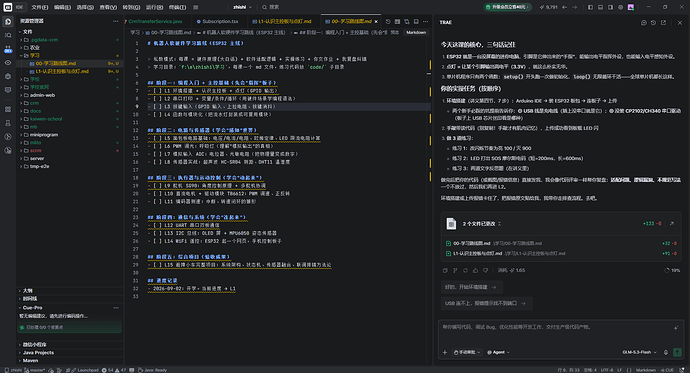Screen dimensions: 690x373
Task: Open the Explorer view in activity bar
Action: (8, 21)
